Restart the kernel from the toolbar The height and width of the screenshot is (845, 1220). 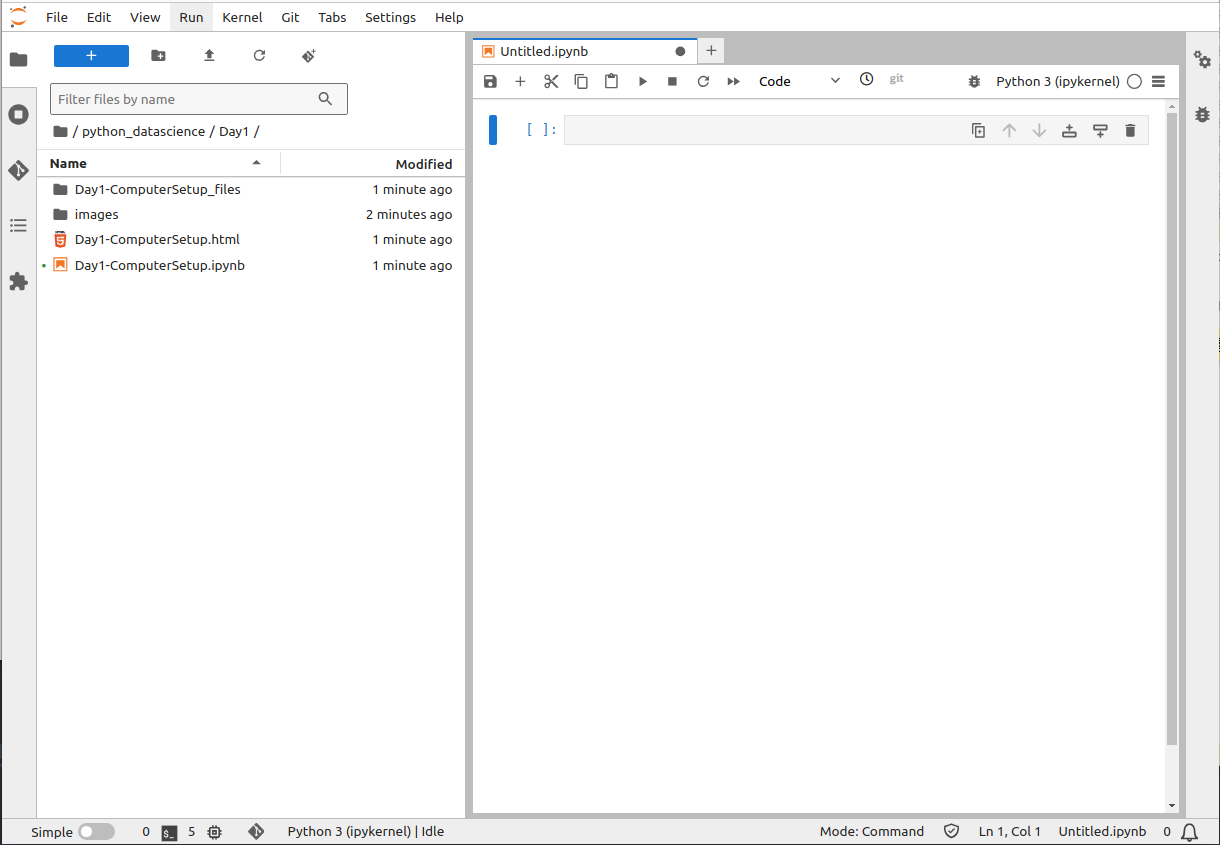coord(703,81)
